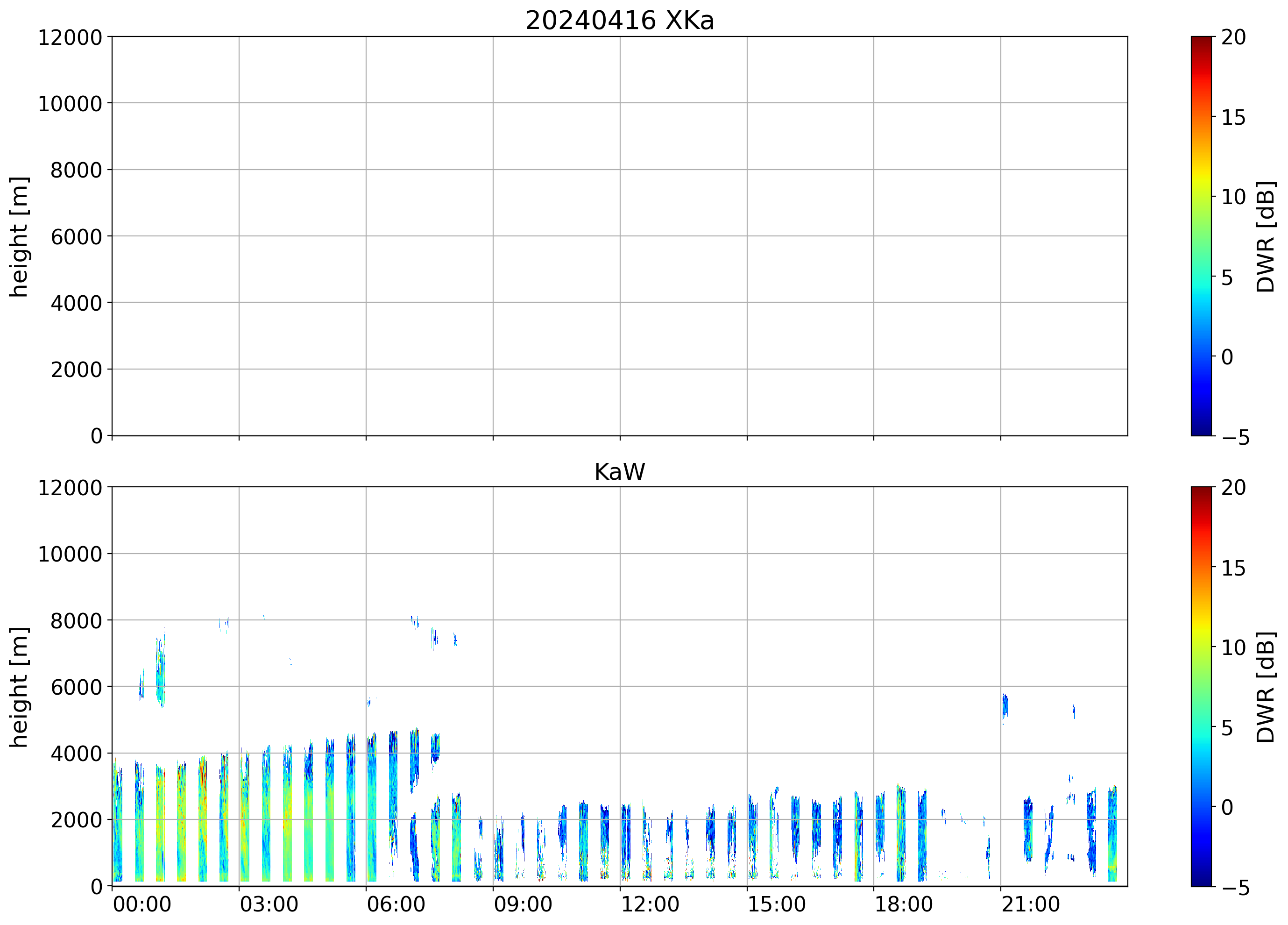This screenshot has height=925, width=1288.
Task: Click the top DWR colorbar
Action: point(1201,236)
